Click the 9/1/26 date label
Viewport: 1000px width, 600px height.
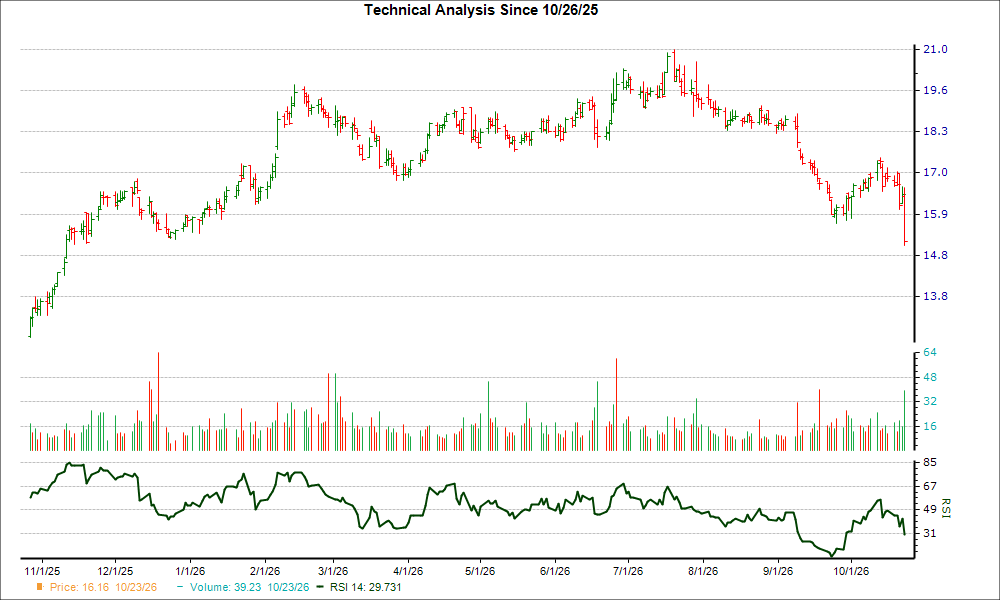[778, 571]
